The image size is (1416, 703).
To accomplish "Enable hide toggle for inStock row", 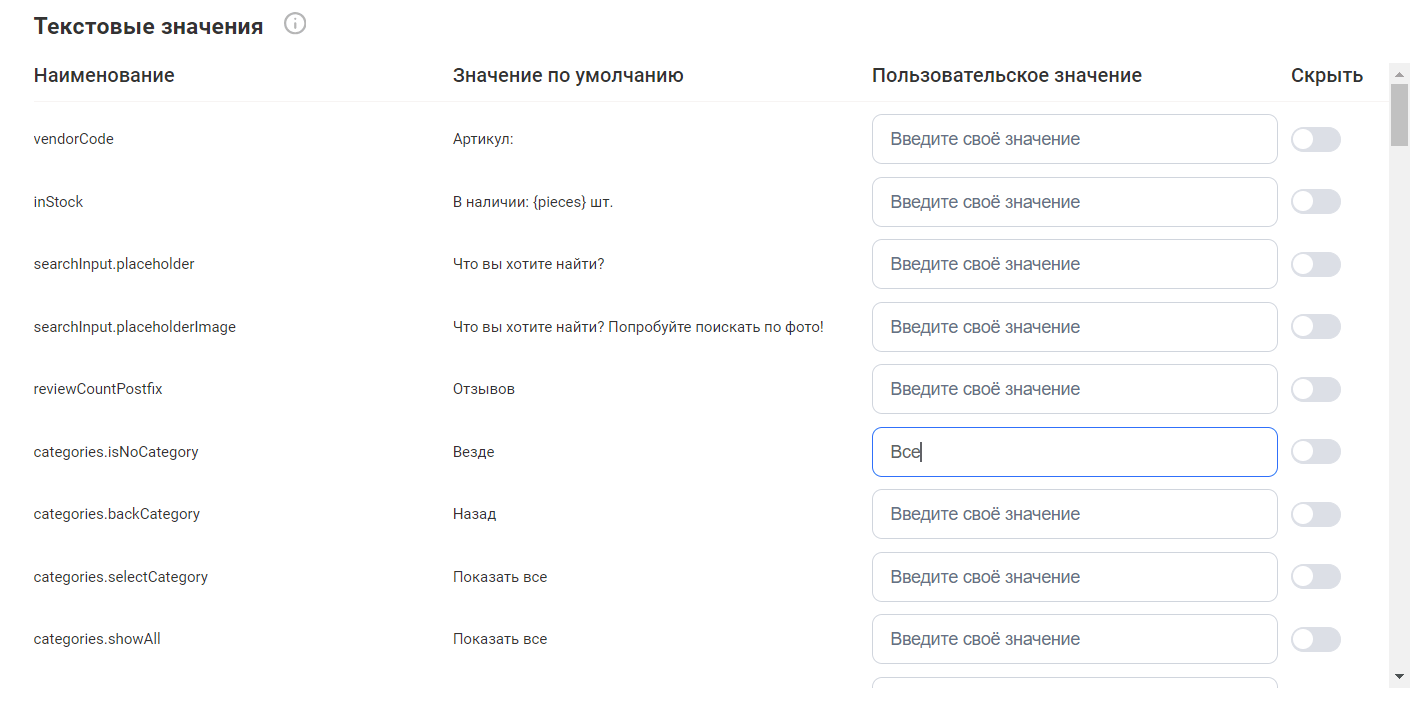I will (1315, 202).
